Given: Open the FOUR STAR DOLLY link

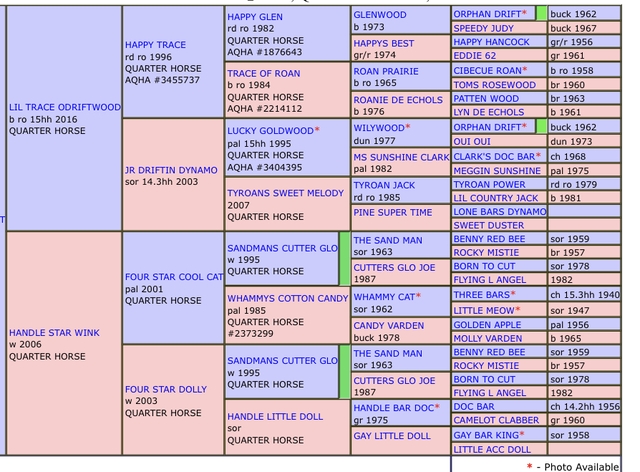Looking at the screenshot, I should 166,388.
